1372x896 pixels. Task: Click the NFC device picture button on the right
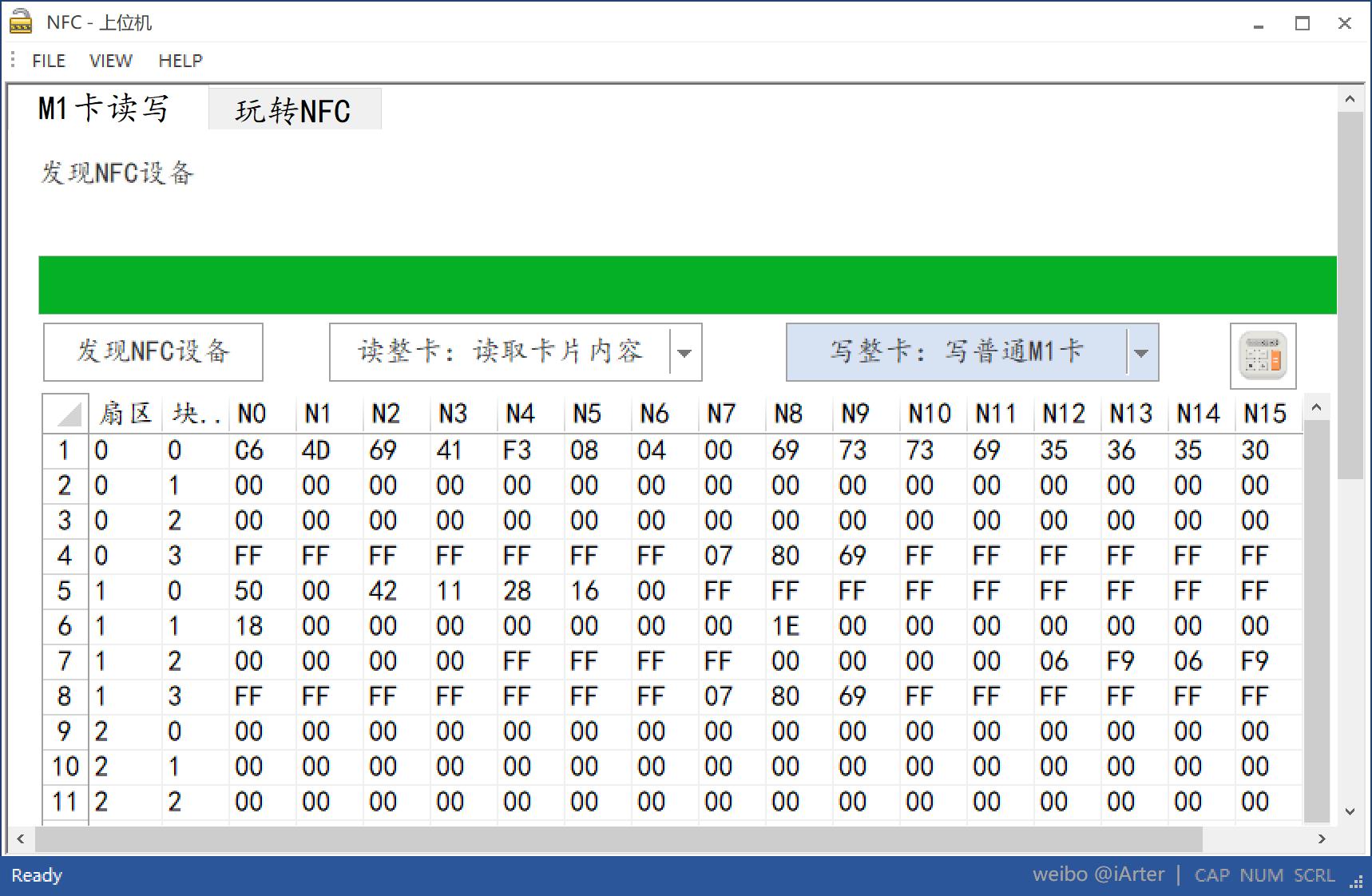(x=1263, y=355)
